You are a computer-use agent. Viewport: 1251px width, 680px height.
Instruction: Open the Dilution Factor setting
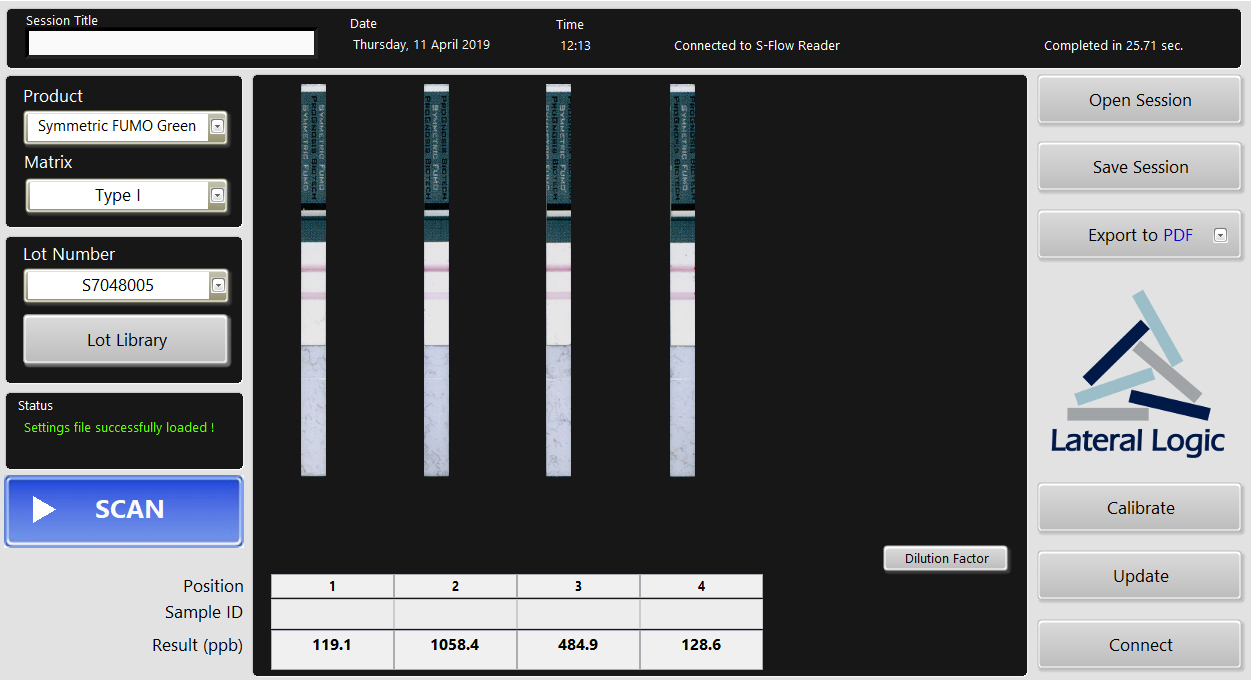coord(945,559)
